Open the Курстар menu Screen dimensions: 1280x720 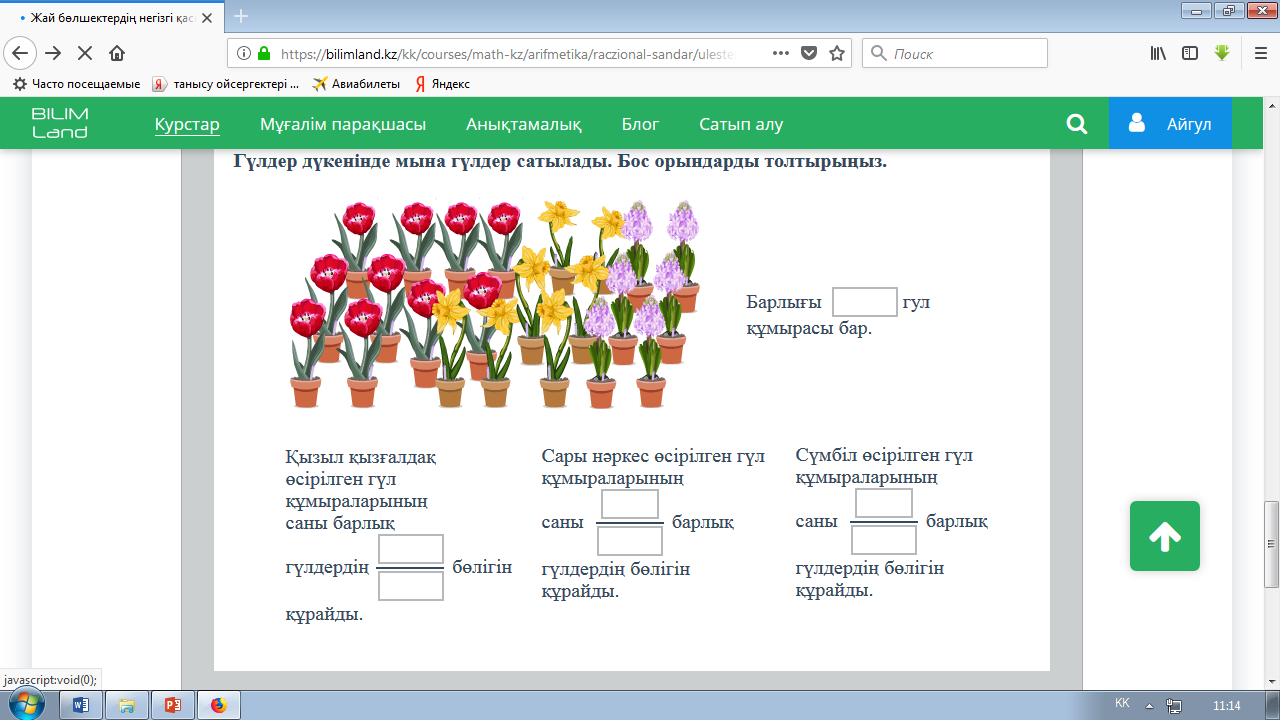coord(187,124)
